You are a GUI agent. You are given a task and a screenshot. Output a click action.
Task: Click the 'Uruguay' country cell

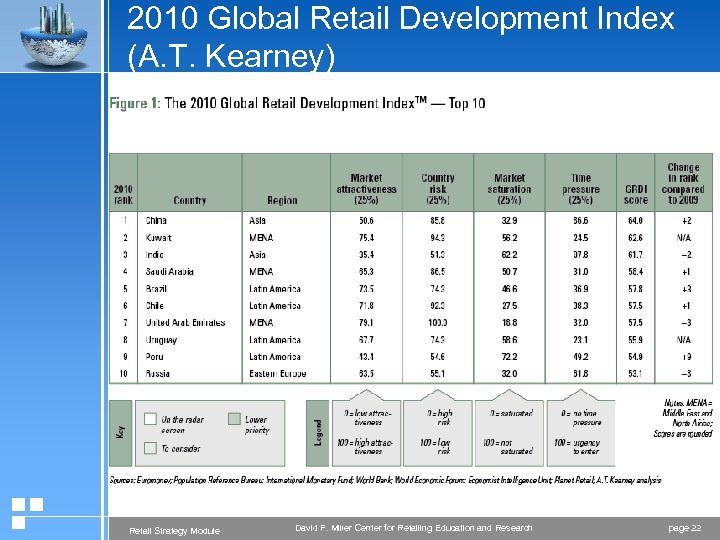click(x=161, y=340)
